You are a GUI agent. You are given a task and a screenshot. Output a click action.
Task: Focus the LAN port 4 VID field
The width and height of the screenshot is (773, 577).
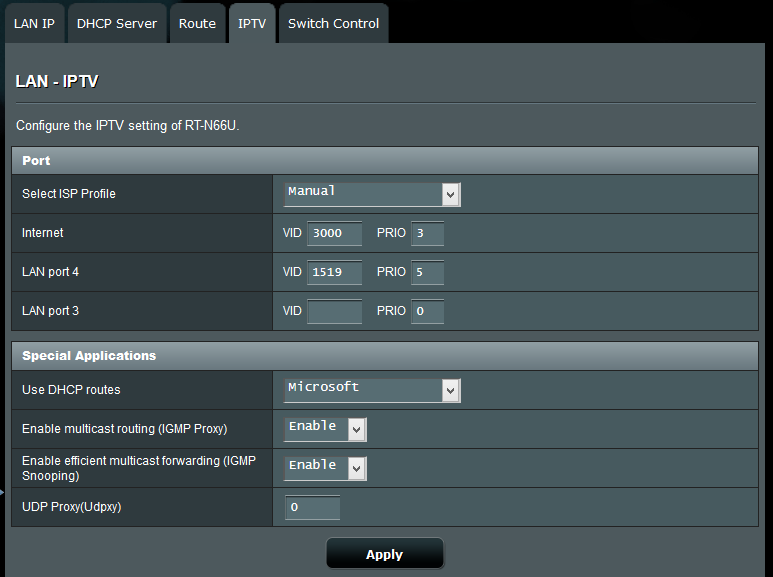click(x=334, y=272)
